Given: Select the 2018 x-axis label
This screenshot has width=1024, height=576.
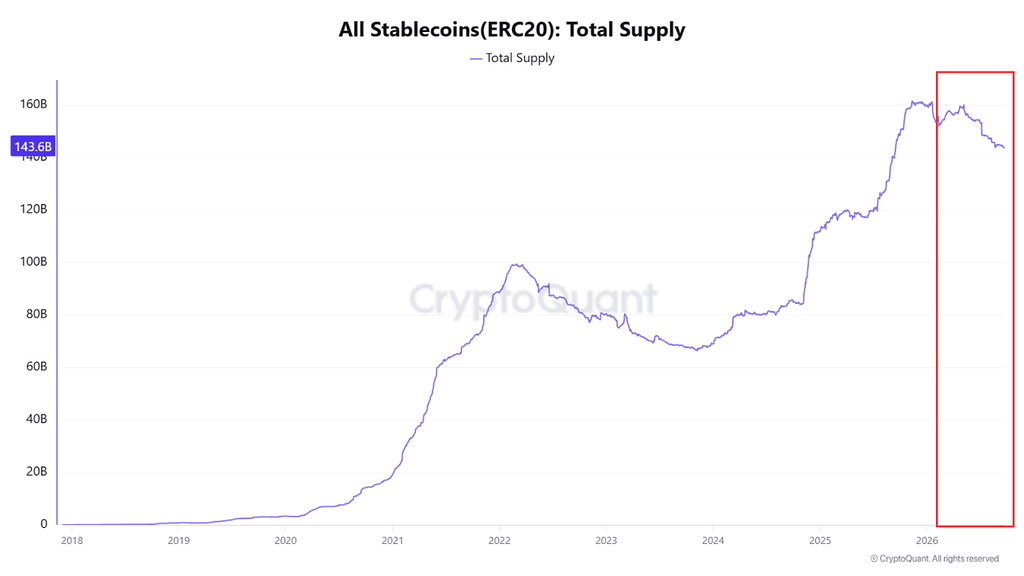Looking at the screenshot, I should pos(72,540).
